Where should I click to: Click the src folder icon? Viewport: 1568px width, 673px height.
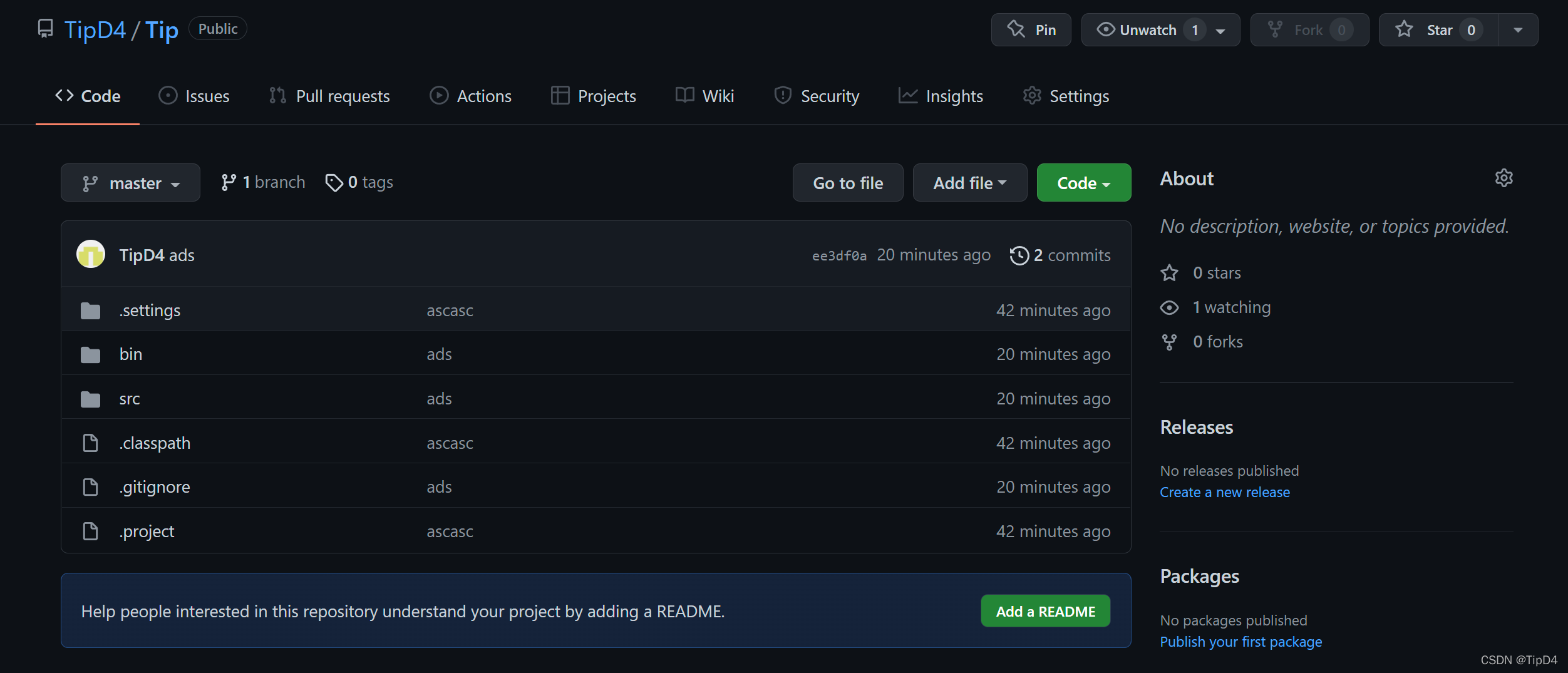[91, 399]
